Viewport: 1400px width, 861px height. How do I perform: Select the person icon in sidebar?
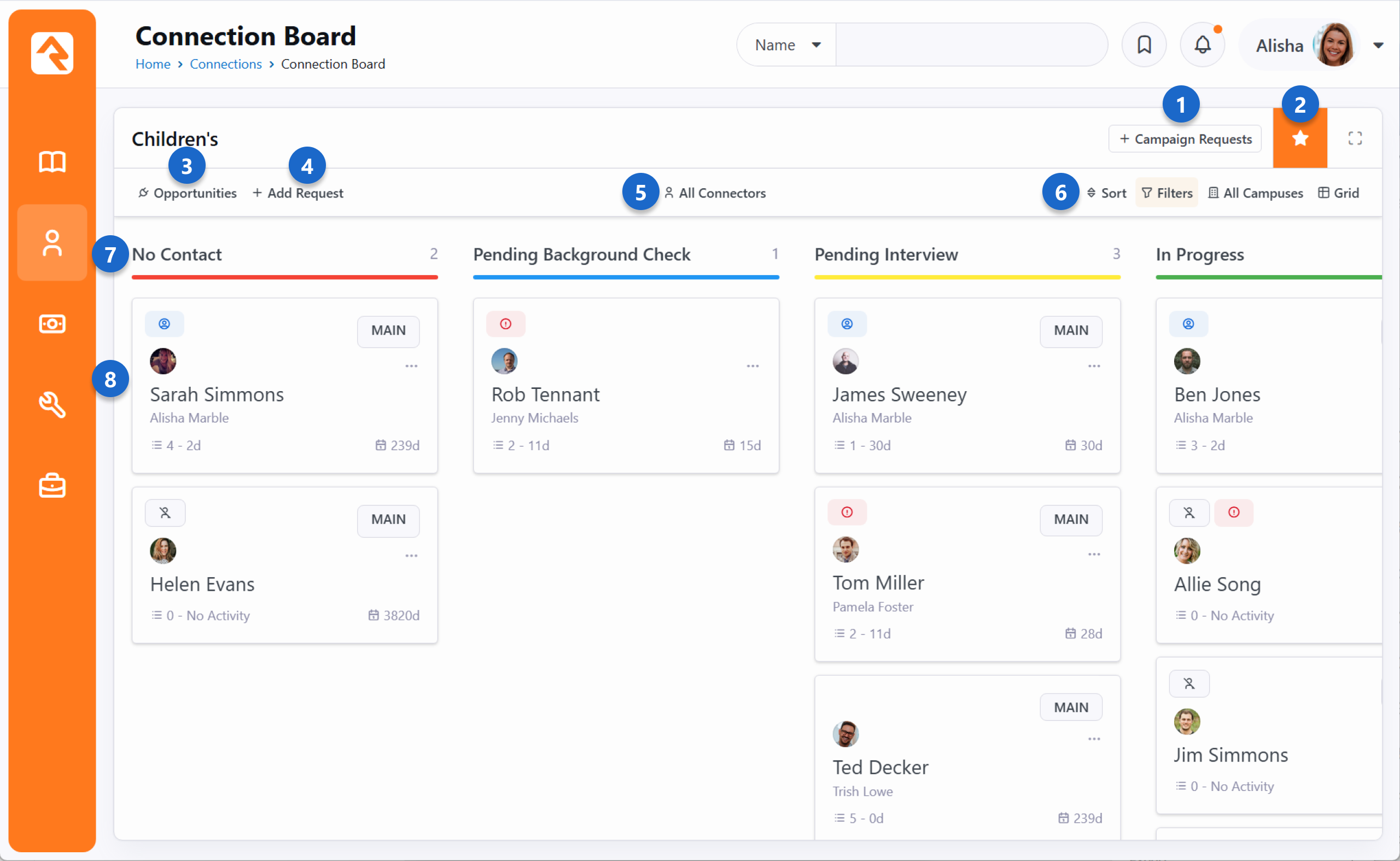[52, 243]
